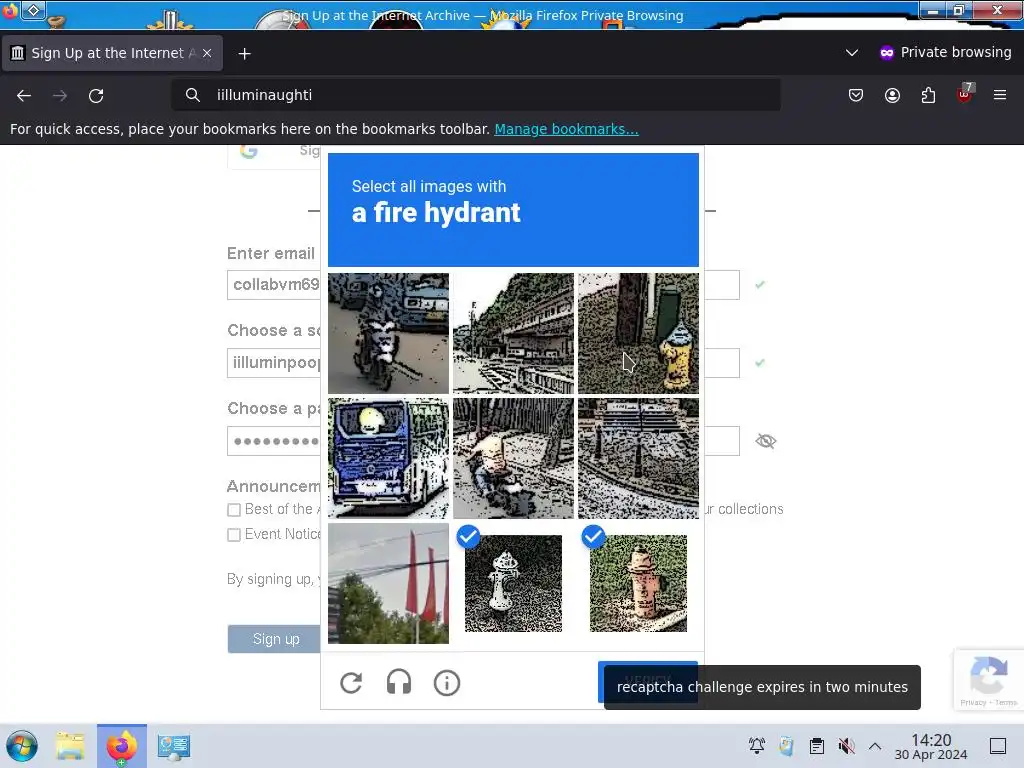Toggle the Best of the Archive checkbox
Image resolution: width=1024 pixels, height=768 pixels.
[234, 509]
